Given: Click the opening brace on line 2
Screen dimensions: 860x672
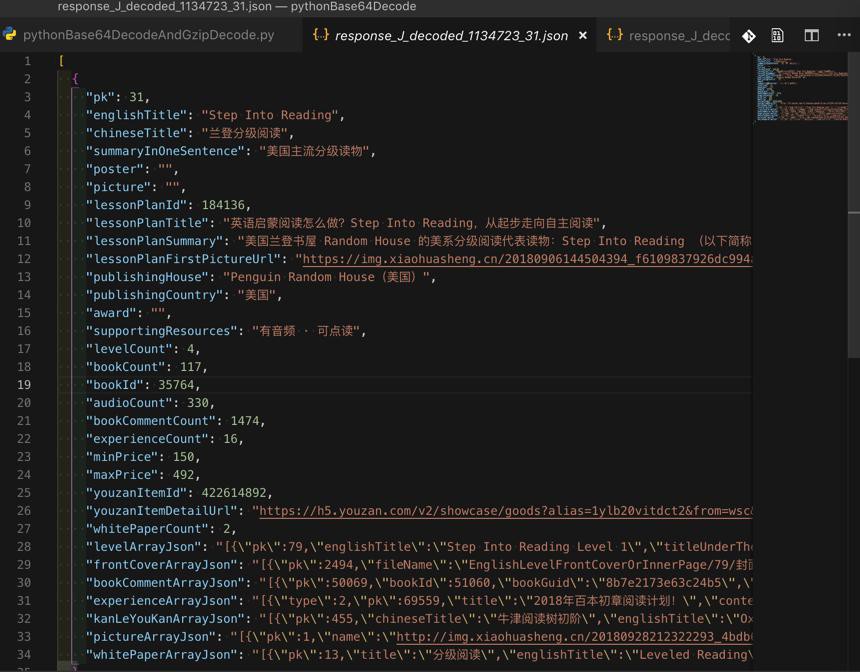Looking at the screenshot, I should click(75, 79).
